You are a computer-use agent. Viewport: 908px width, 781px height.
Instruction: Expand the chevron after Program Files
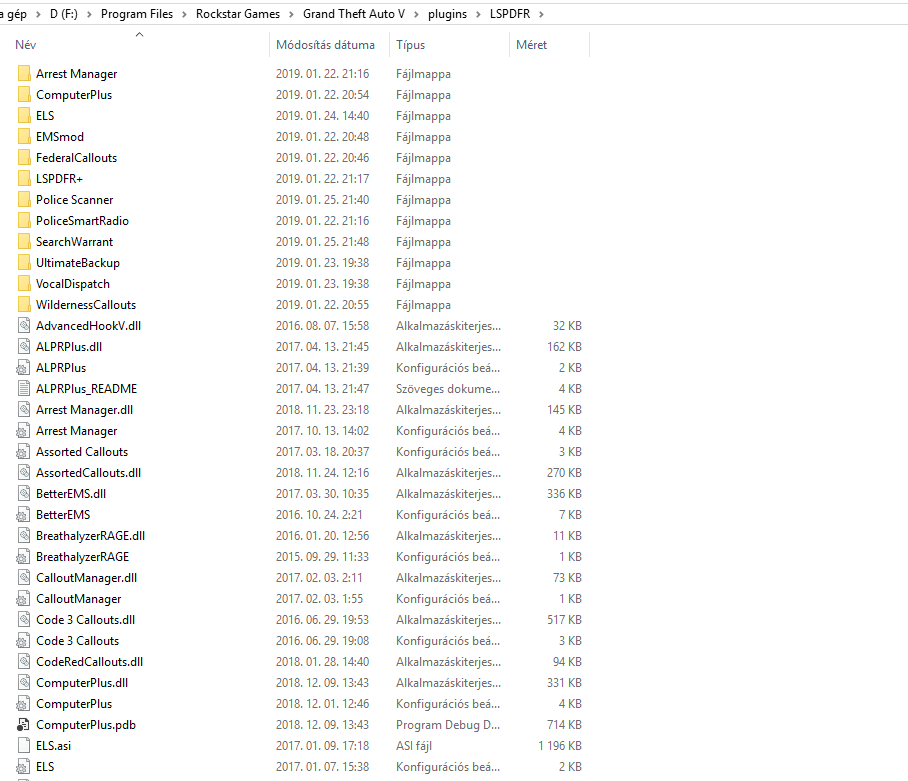pyautogui.click(x=184, y=14)
